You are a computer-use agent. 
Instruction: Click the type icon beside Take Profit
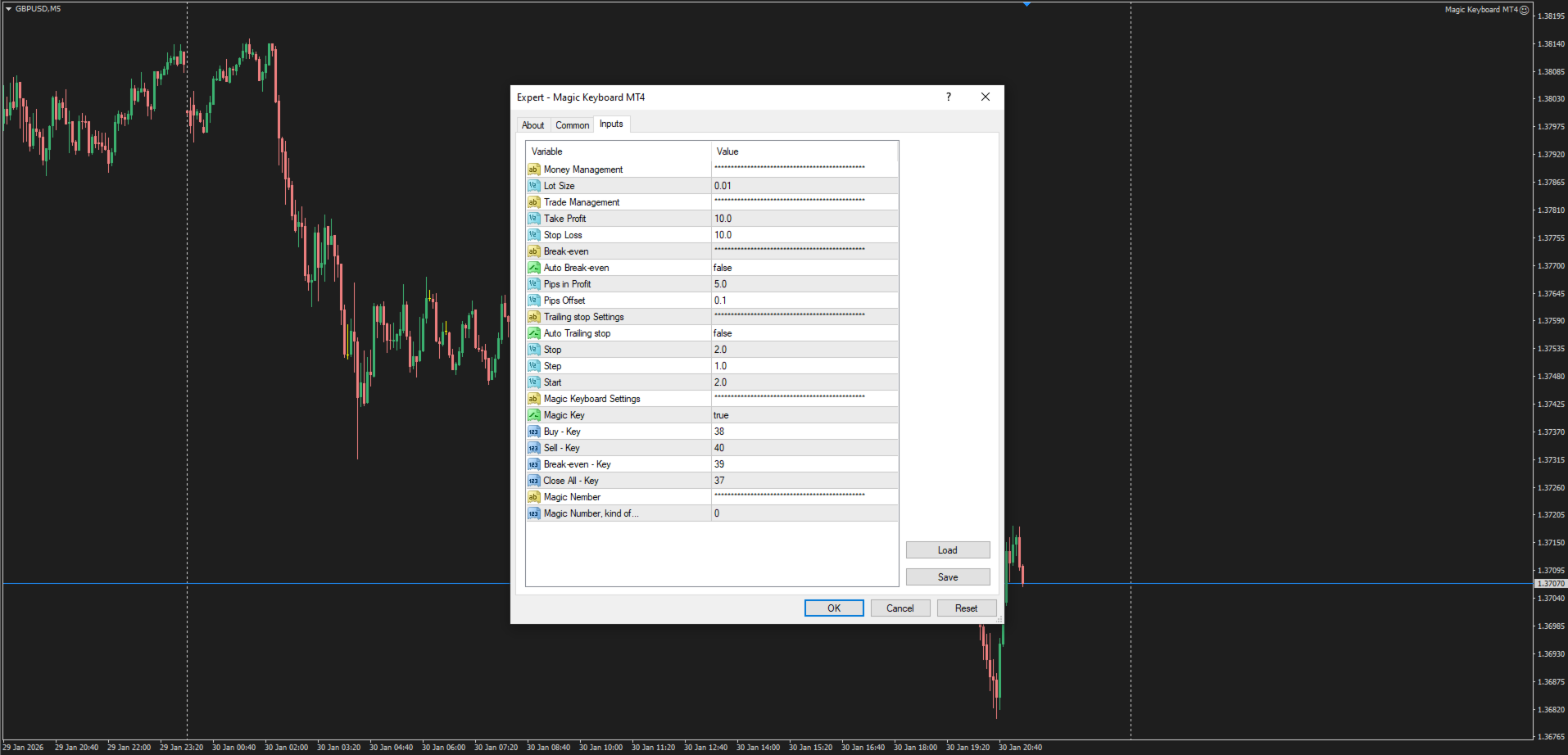tap(533, 219)
